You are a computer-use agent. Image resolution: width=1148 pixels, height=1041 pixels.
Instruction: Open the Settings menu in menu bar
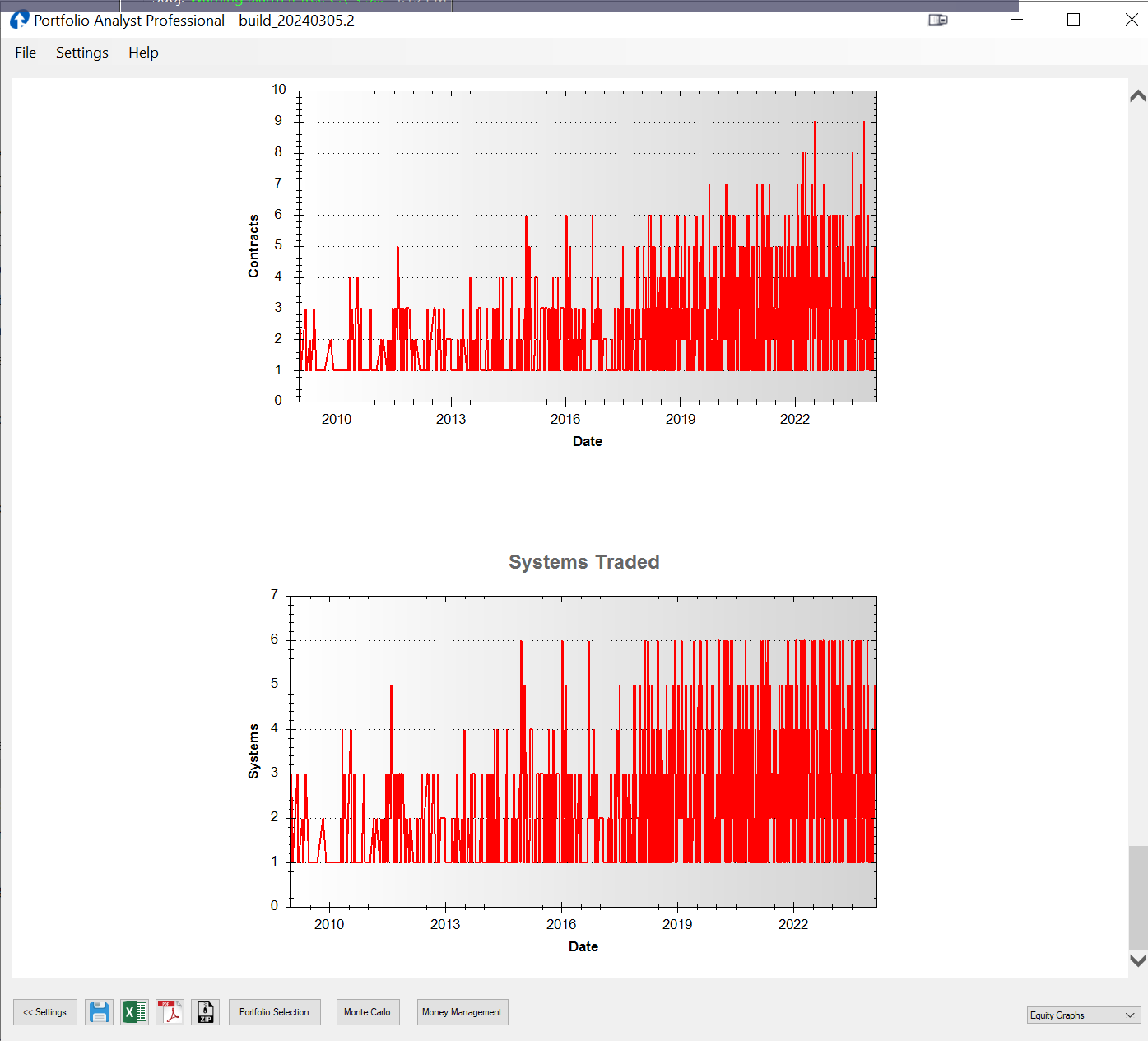click(x=81, y=53)
